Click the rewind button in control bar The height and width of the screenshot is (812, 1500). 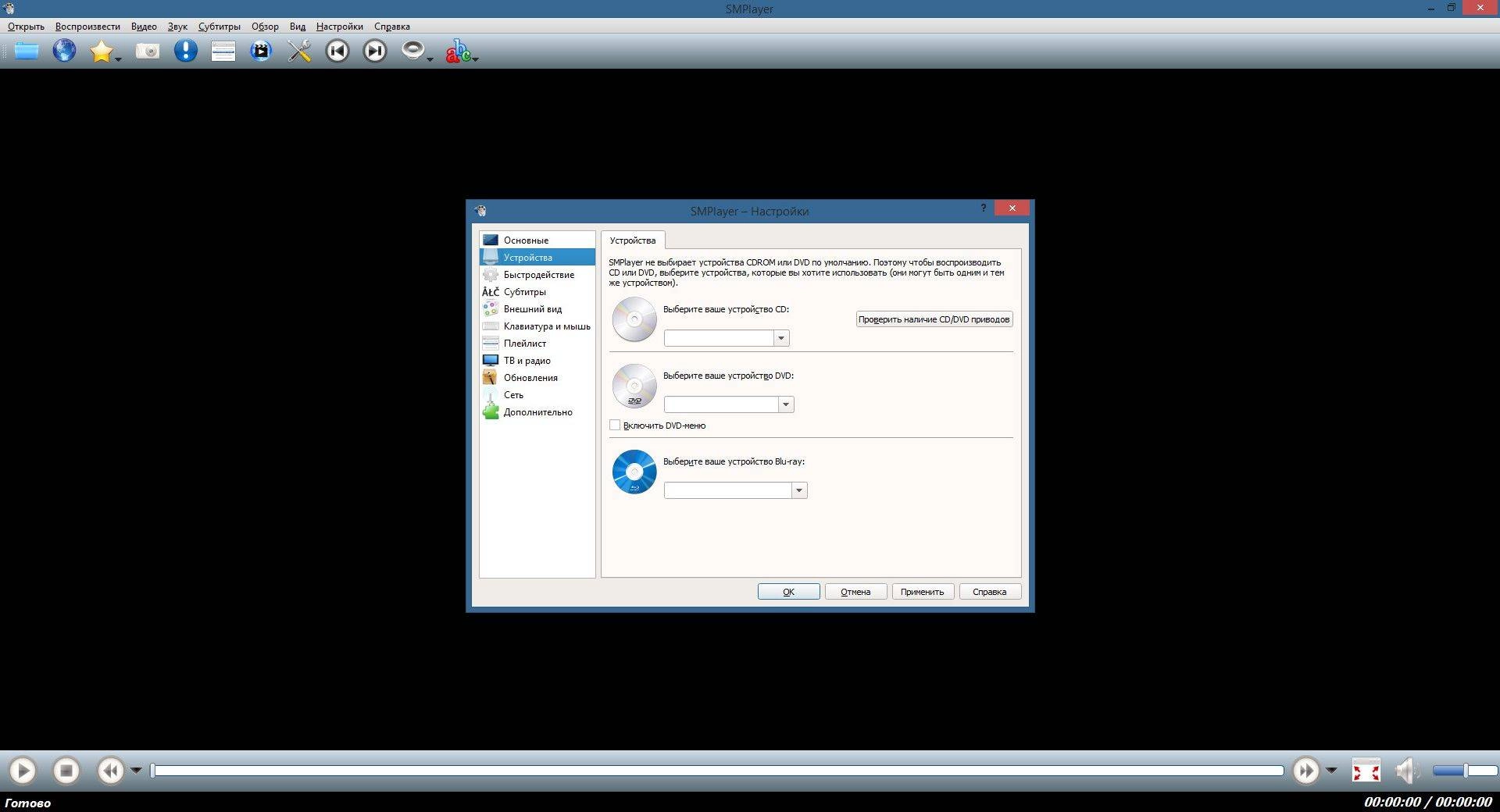tap(110, 771)
